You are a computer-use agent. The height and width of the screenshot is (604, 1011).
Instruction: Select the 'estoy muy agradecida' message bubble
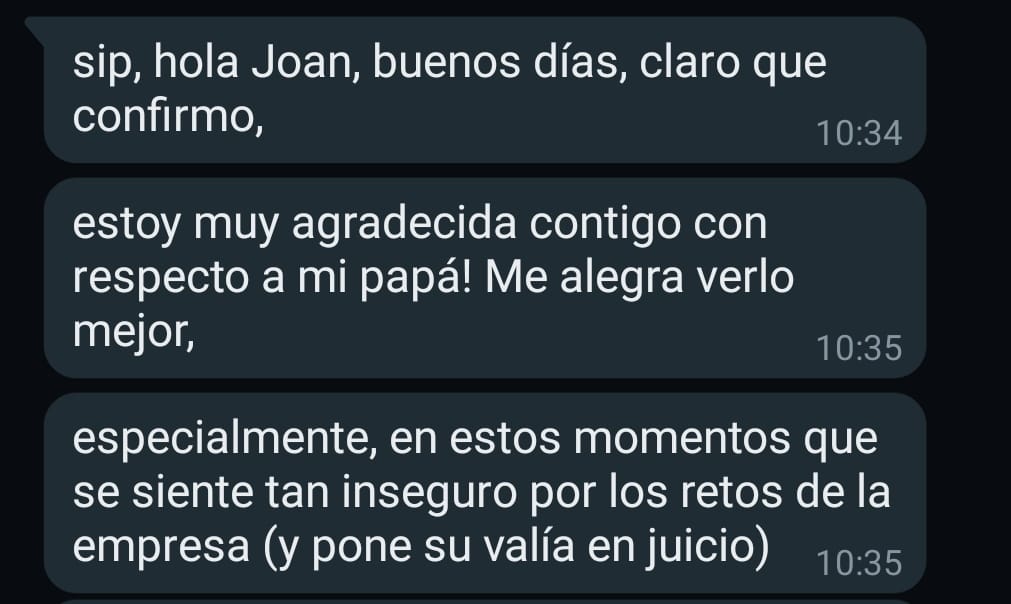pos(485,278)
